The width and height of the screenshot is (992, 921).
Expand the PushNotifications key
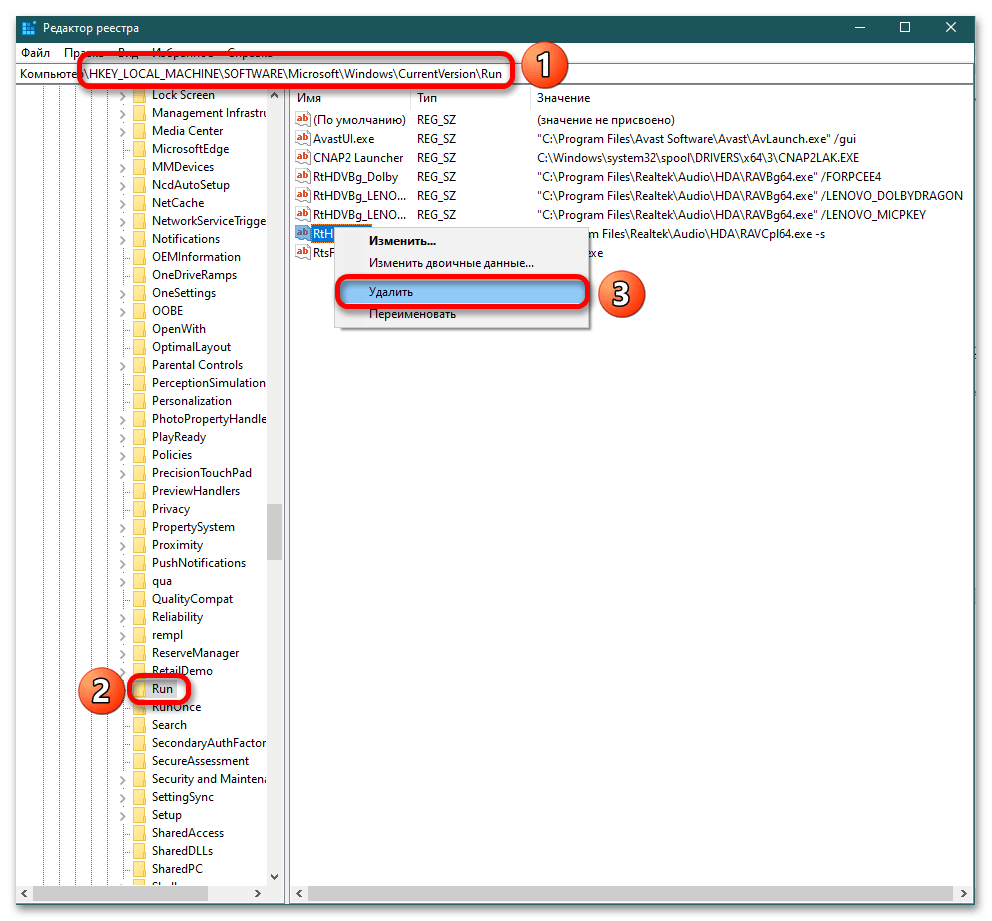click(x=123, y=564)
